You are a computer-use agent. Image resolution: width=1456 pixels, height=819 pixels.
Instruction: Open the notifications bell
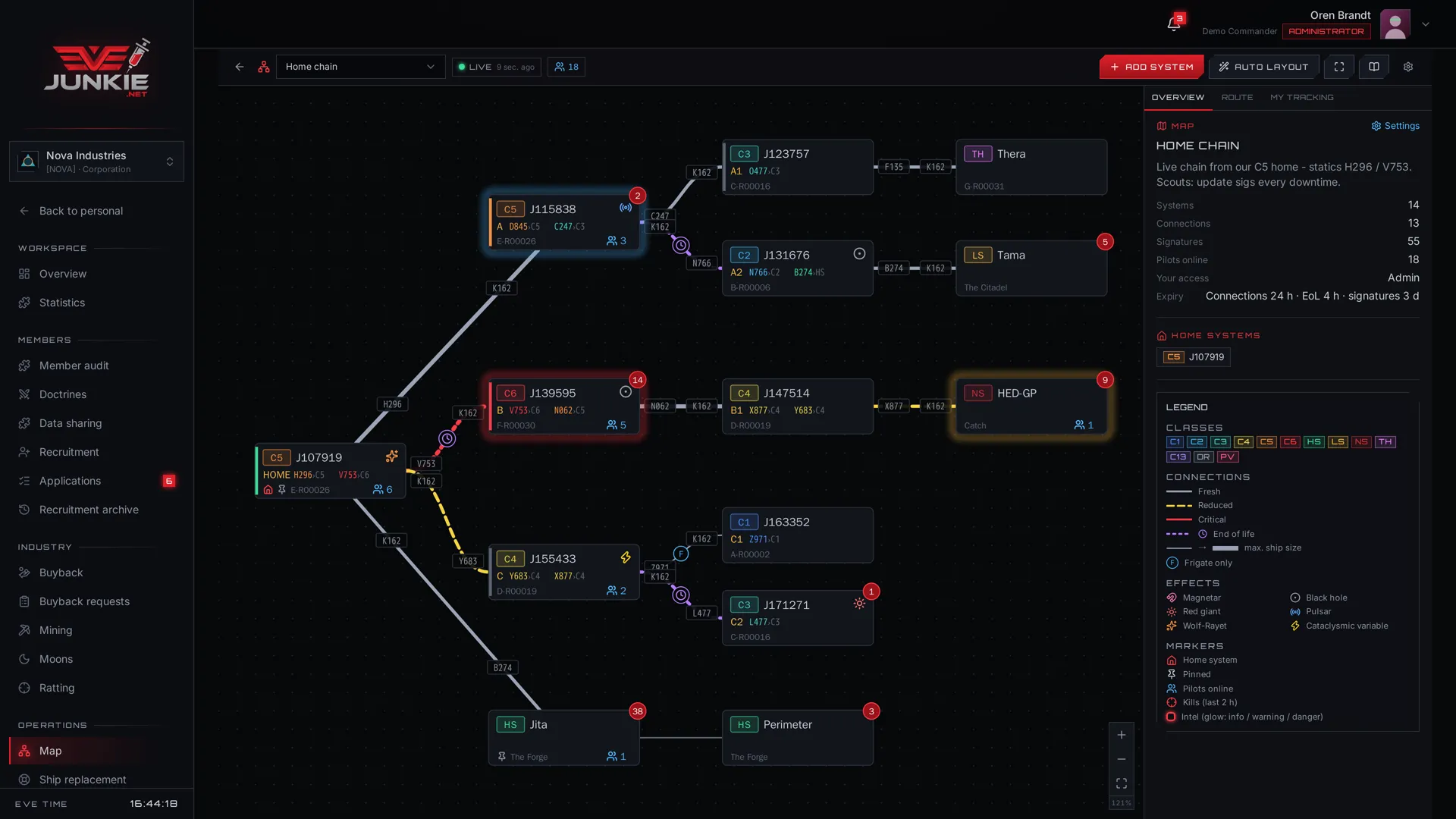[x=1174, y=24]
